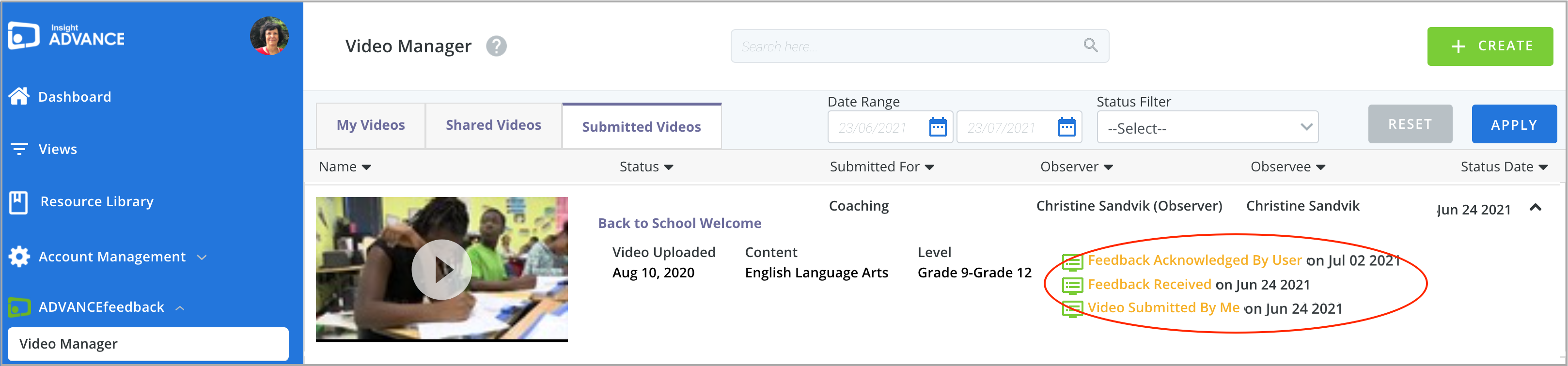
Task: Click the Grade 9-Grade 12 level value
Action: point(974,273)
